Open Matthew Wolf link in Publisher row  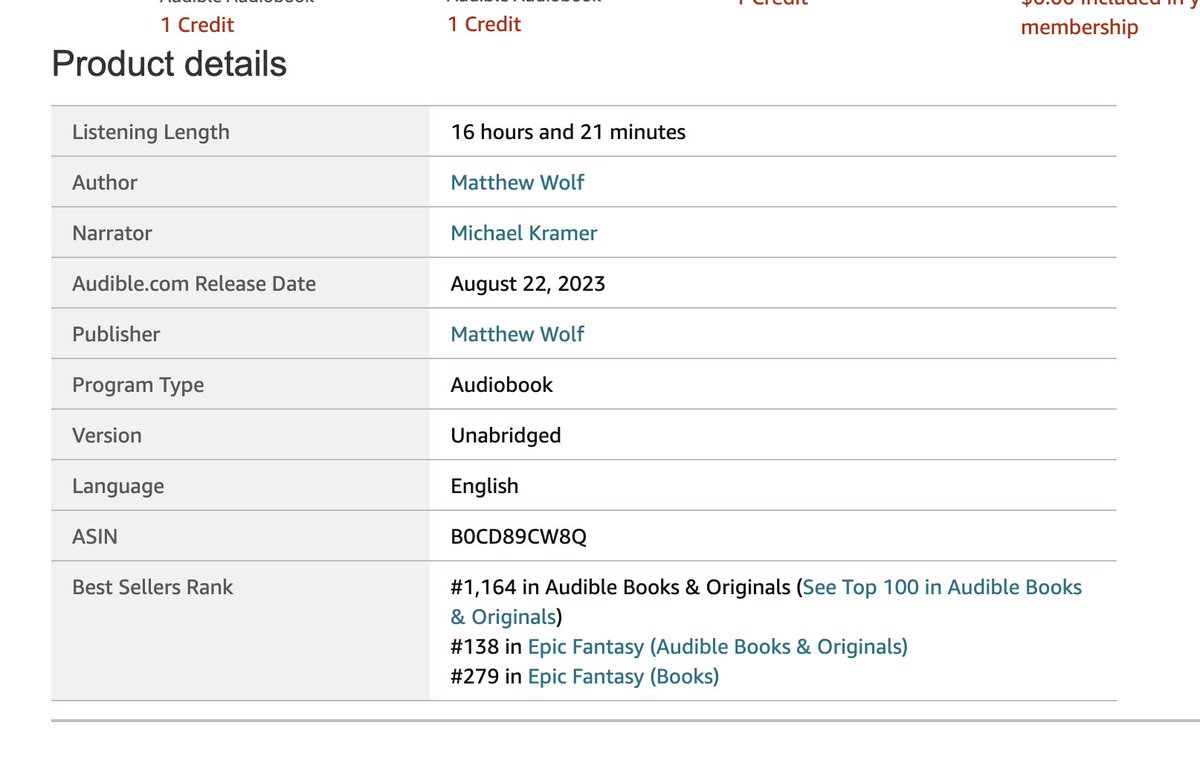[517, 334]
